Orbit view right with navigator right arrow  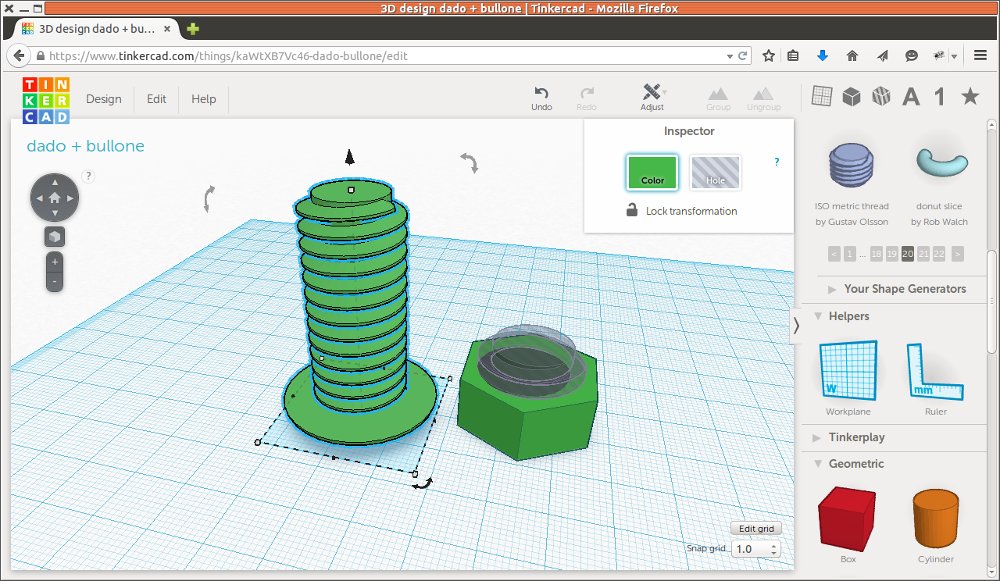(x=70, y=198)
